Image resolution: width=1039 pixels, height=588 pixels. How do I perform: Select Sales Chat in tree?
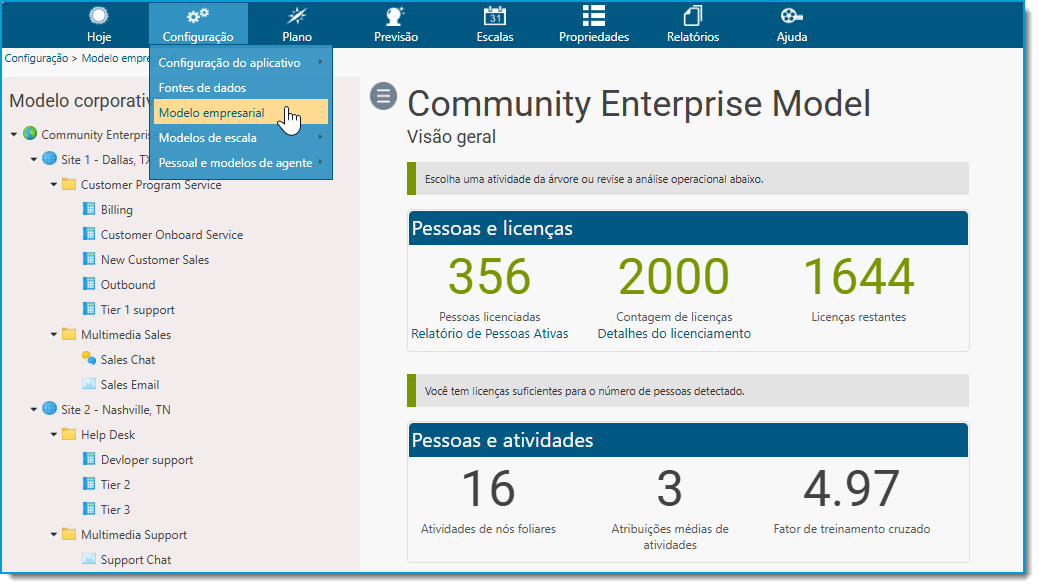pyautogui.click(x=128, y=359)
